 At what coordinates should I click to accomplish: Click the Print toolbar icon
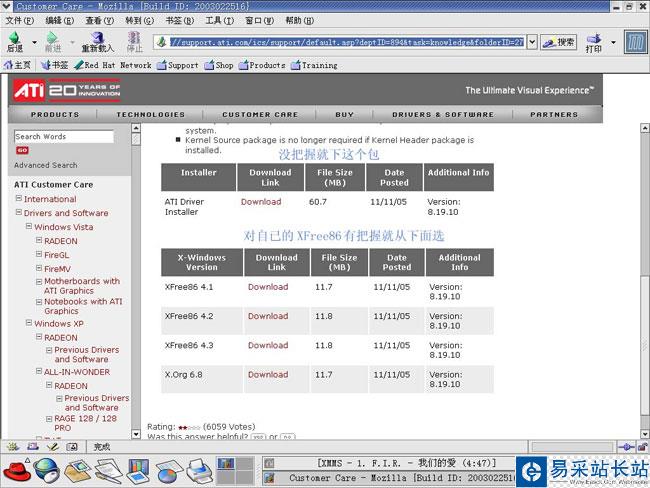point(594,39)
